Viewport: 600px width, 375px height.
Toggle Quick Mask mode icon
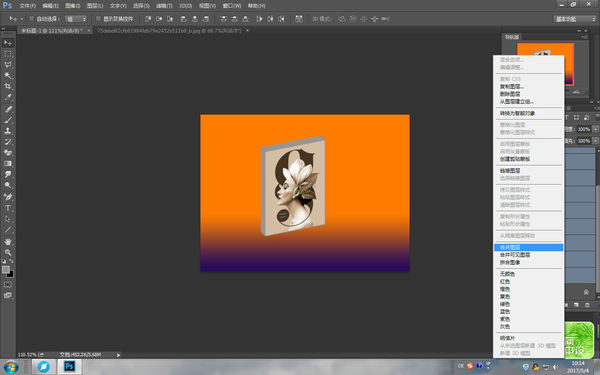pos(8,285)
